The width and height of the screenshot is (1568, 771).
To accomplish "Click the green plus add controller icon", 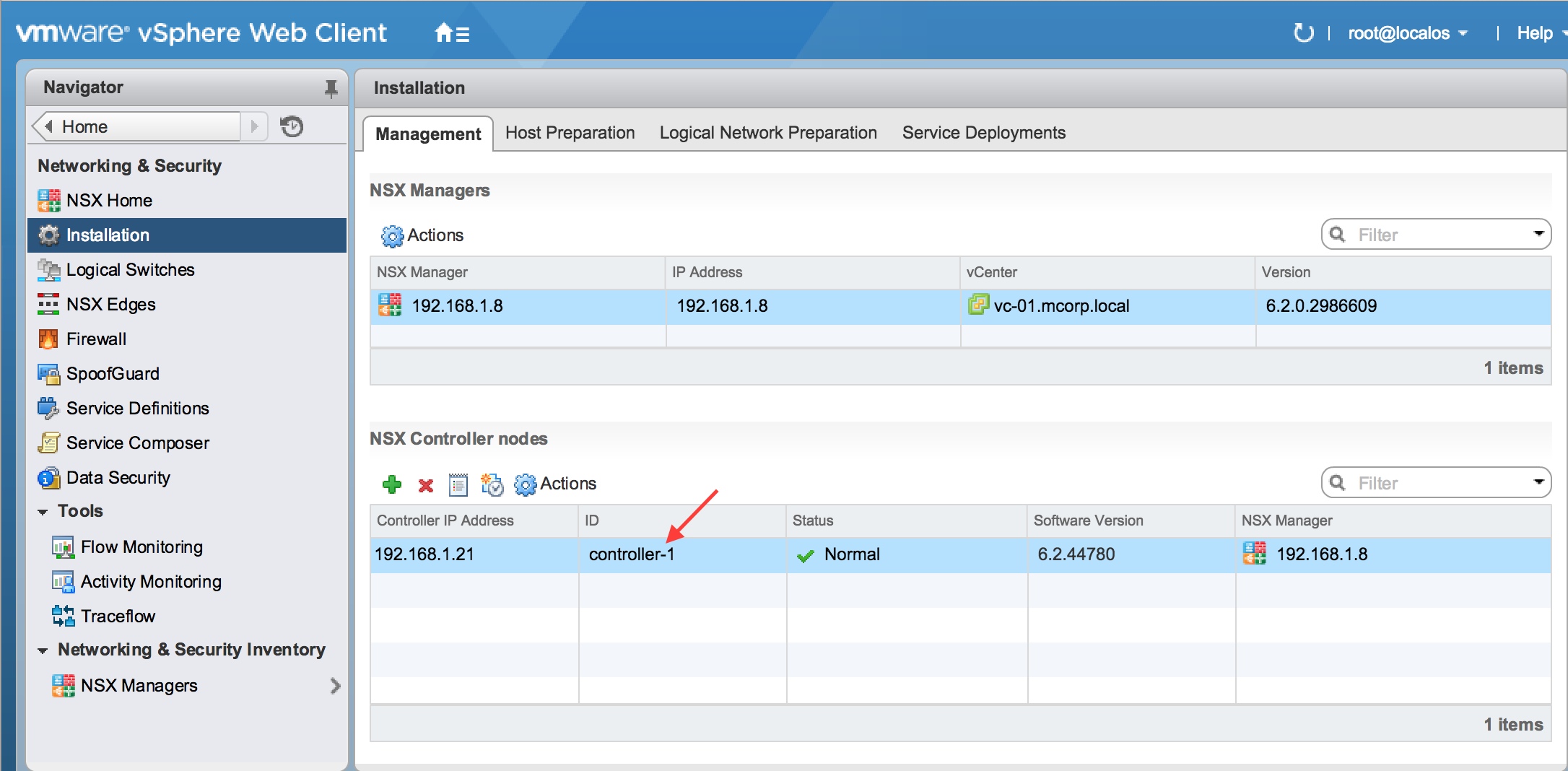I will click(391, 484).
